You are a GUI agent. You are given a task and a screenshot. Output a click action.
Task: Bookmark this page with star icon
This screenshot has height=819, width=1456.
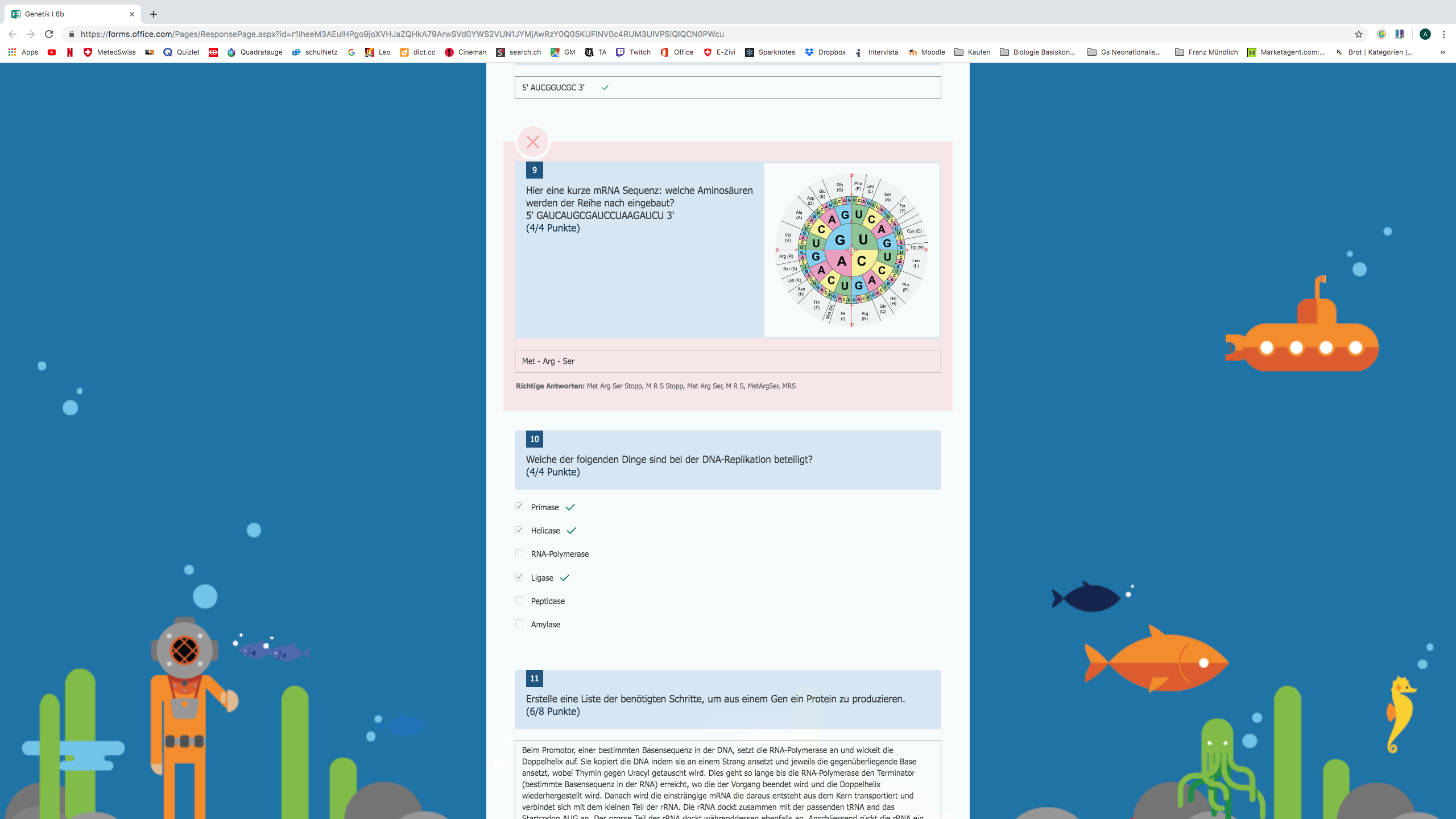click(x=1359, y=34)
